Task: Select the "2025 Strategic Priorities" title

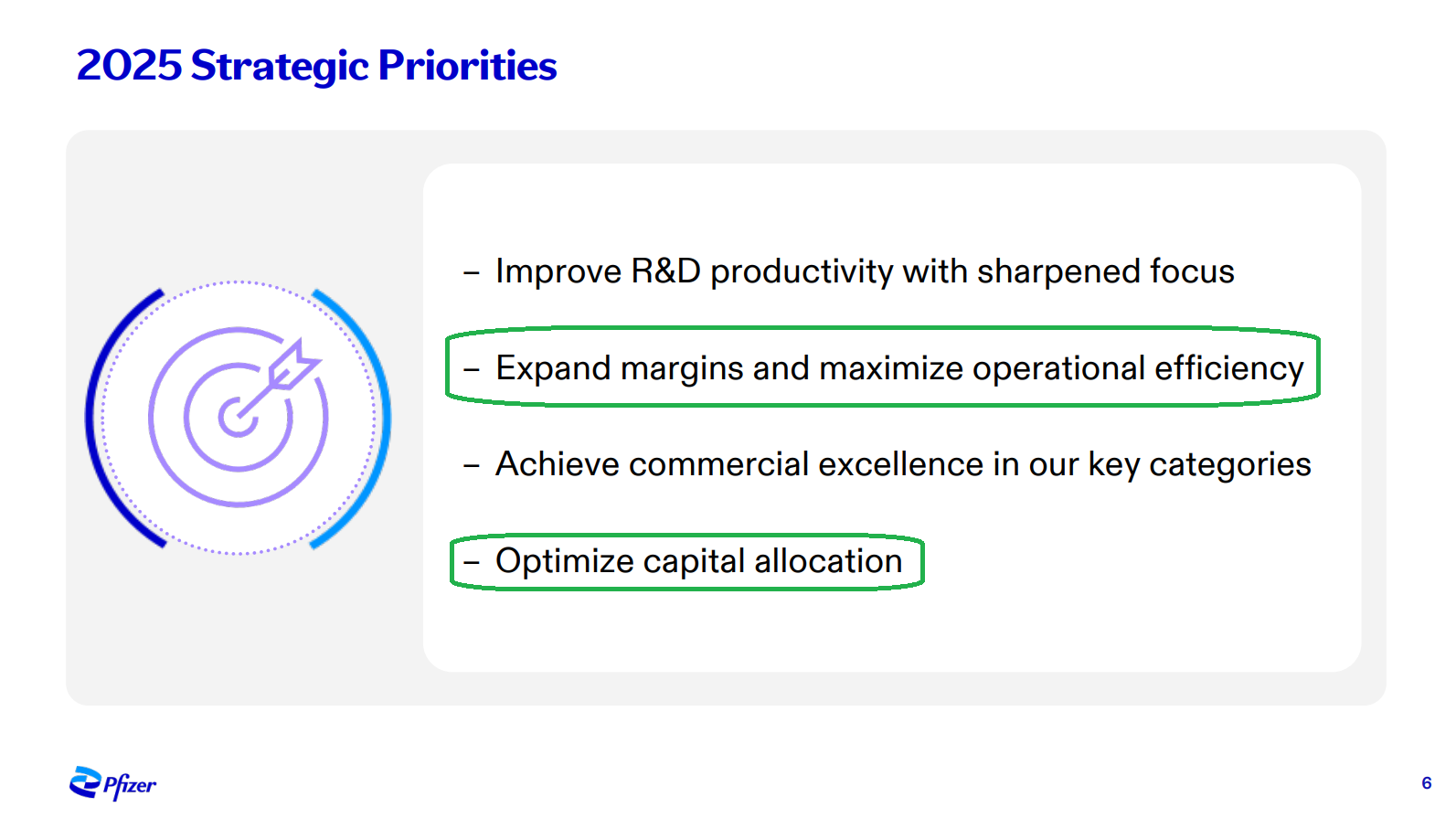Action: click(316, 66)
